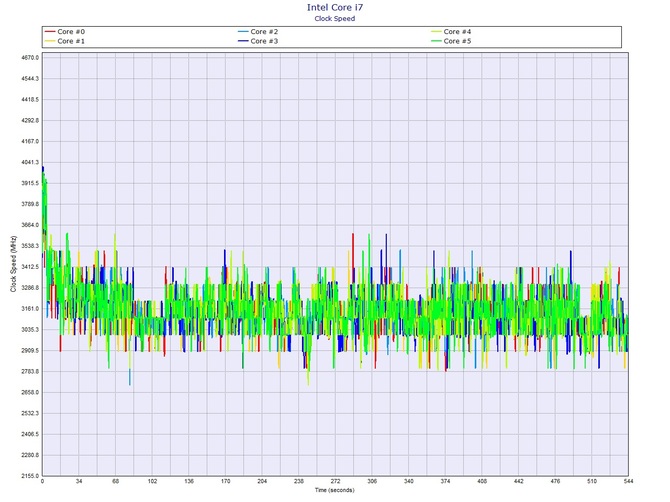Click the Clock Speed subtitle
This screenshot has height=502, width=670.
(x=335, y=18)
